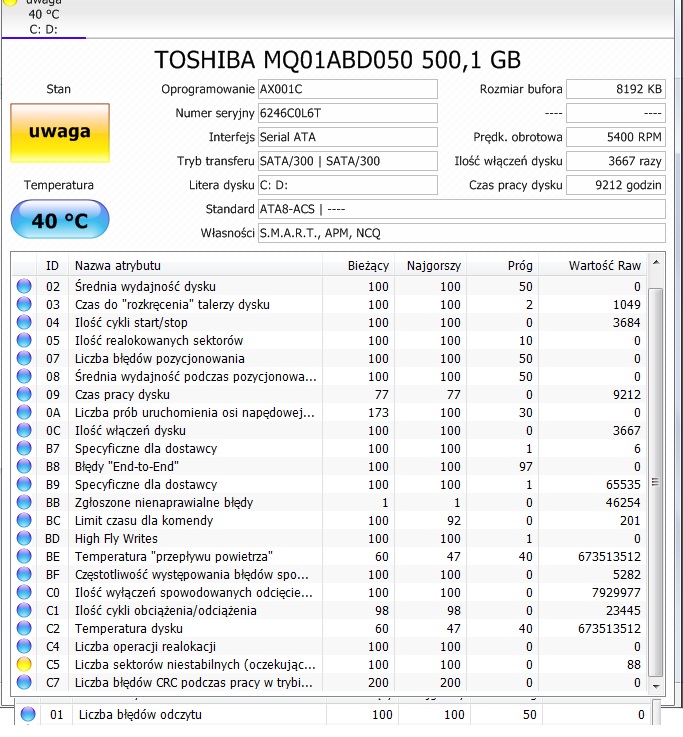The width and height of the screenshot is (683, 737).
Task: Select row 'Temperatura dysku'
Action: coord(329,628)
